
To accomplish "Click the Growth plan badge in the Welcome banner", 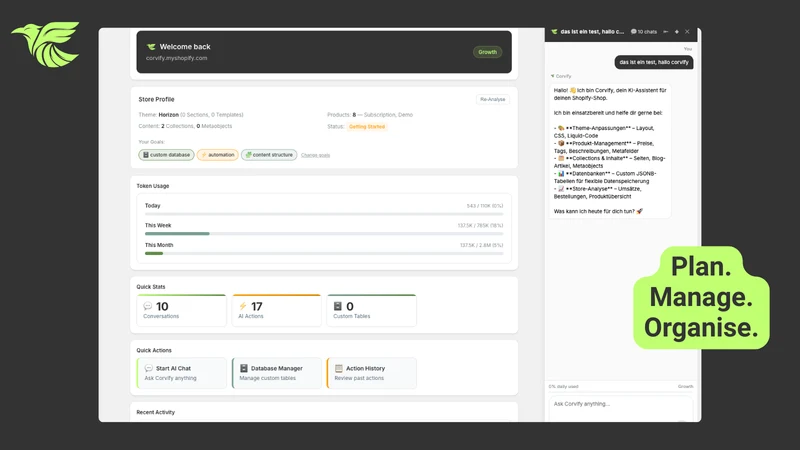I will (487, 52).
